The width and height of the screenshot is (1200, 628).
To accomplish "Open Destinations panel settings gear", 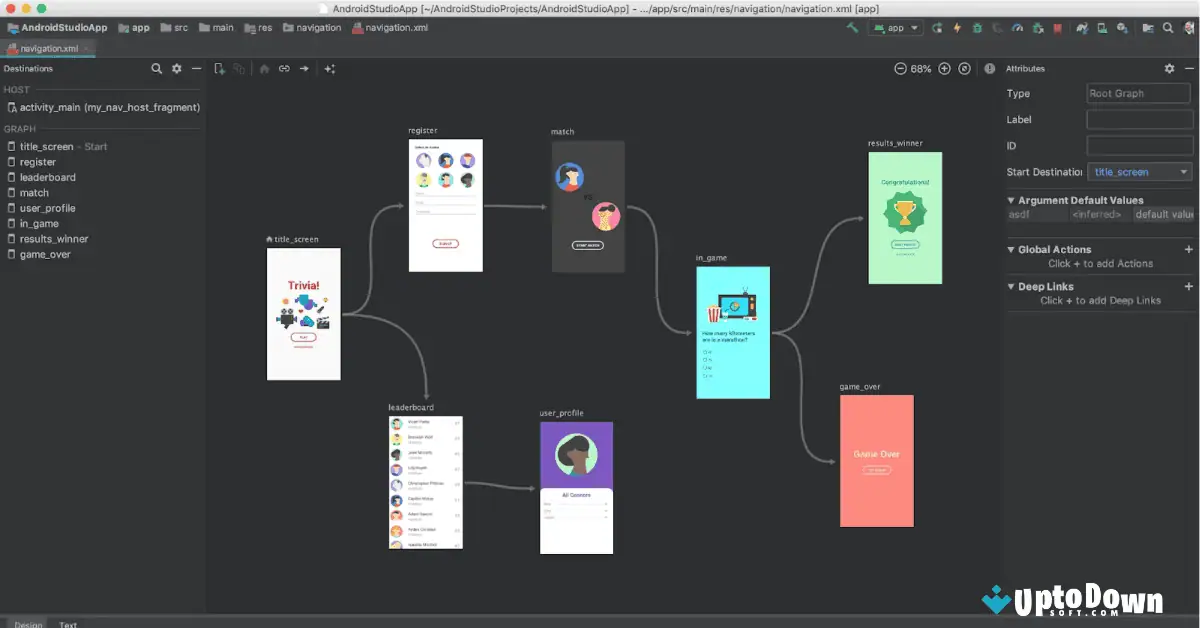I will 176,68.
